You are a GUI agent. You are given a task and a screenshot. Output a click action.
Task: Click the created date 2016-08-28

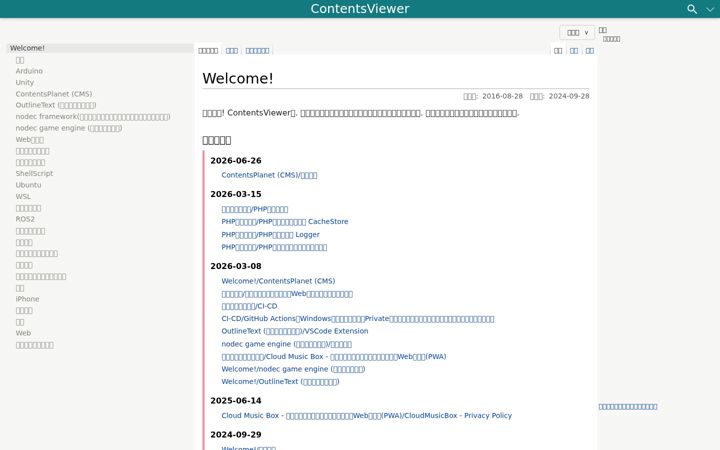click(x=502, y=96)
